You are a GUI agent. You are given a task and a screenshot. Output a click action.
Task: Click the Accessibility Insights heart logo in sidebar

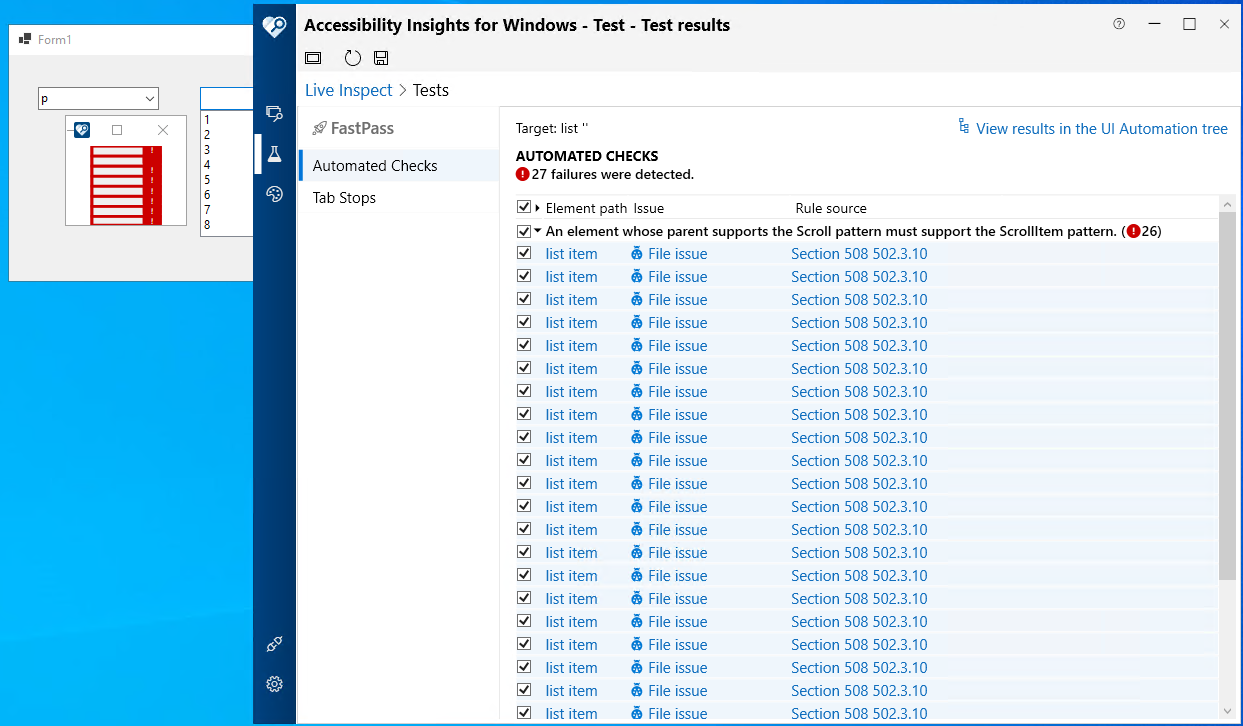(x=274, y=26)
